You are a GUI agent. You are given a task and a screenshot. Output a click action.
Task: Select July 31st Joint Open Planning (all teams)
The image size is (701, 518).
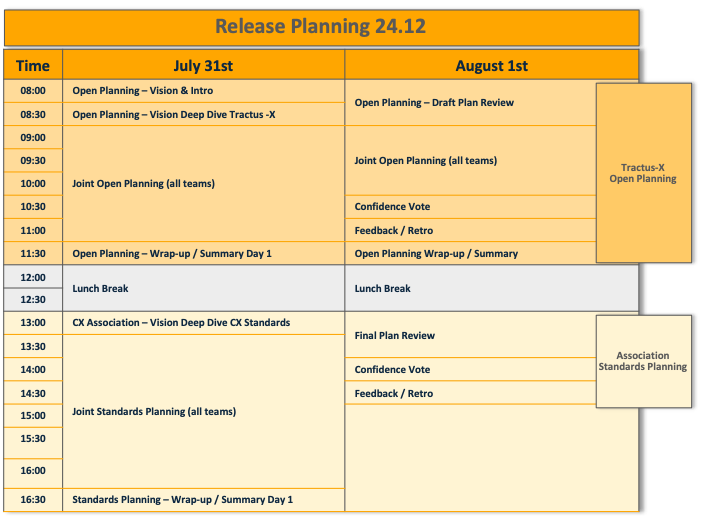(x=203, y=184)
